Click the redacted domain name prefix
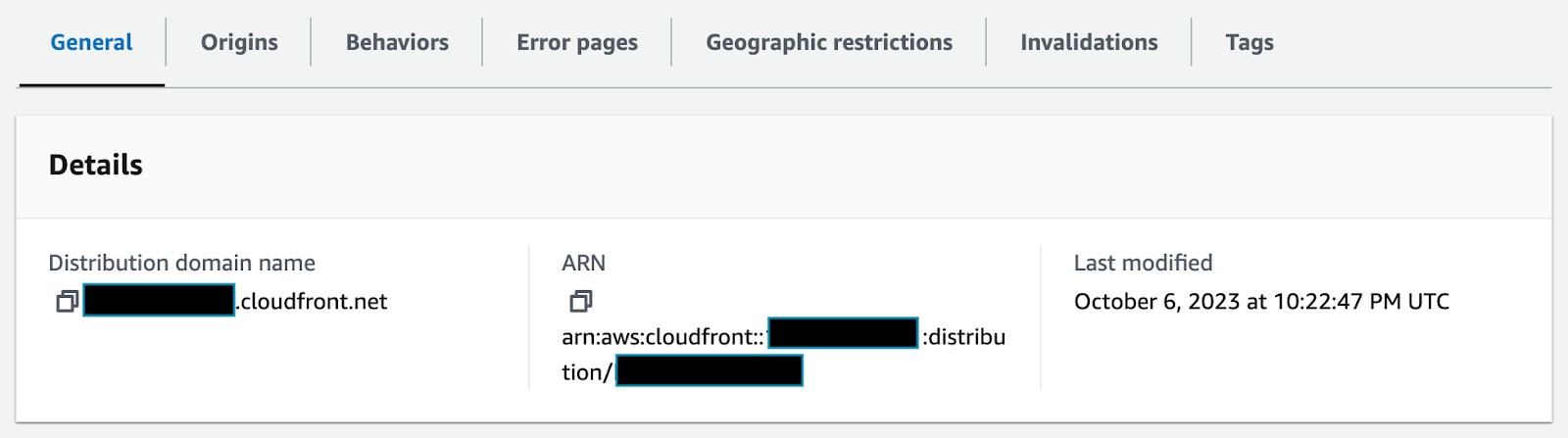Screen dimensions: 1568x438 pos(159,300)
